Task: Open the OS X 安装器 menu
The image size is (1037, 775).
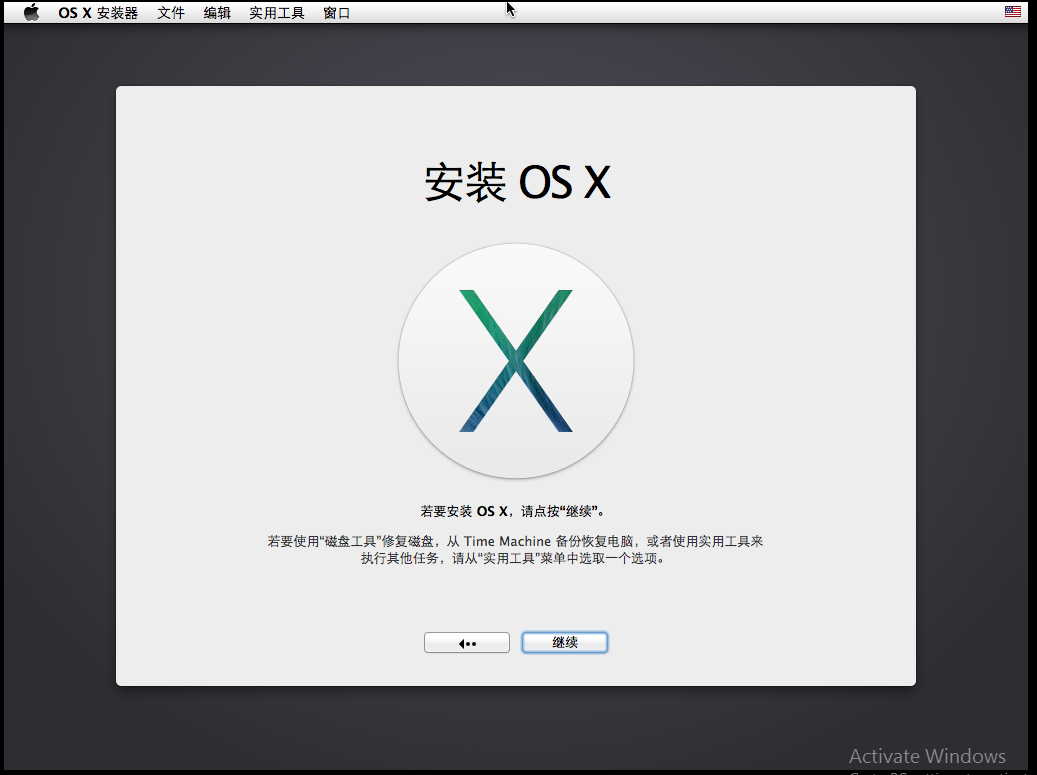Action: coord(98,13)
